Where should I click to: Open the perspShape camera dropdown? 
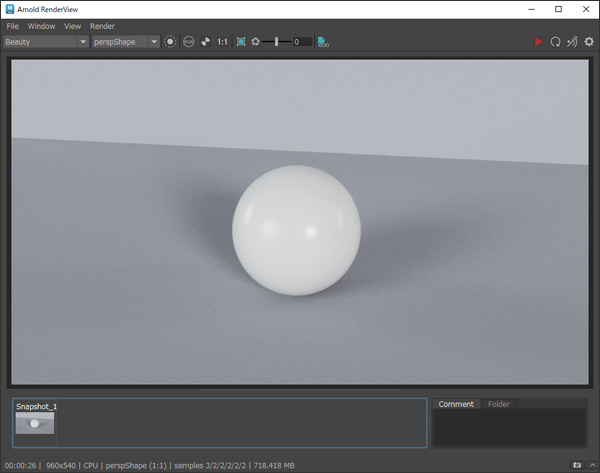tap(125, 42)
